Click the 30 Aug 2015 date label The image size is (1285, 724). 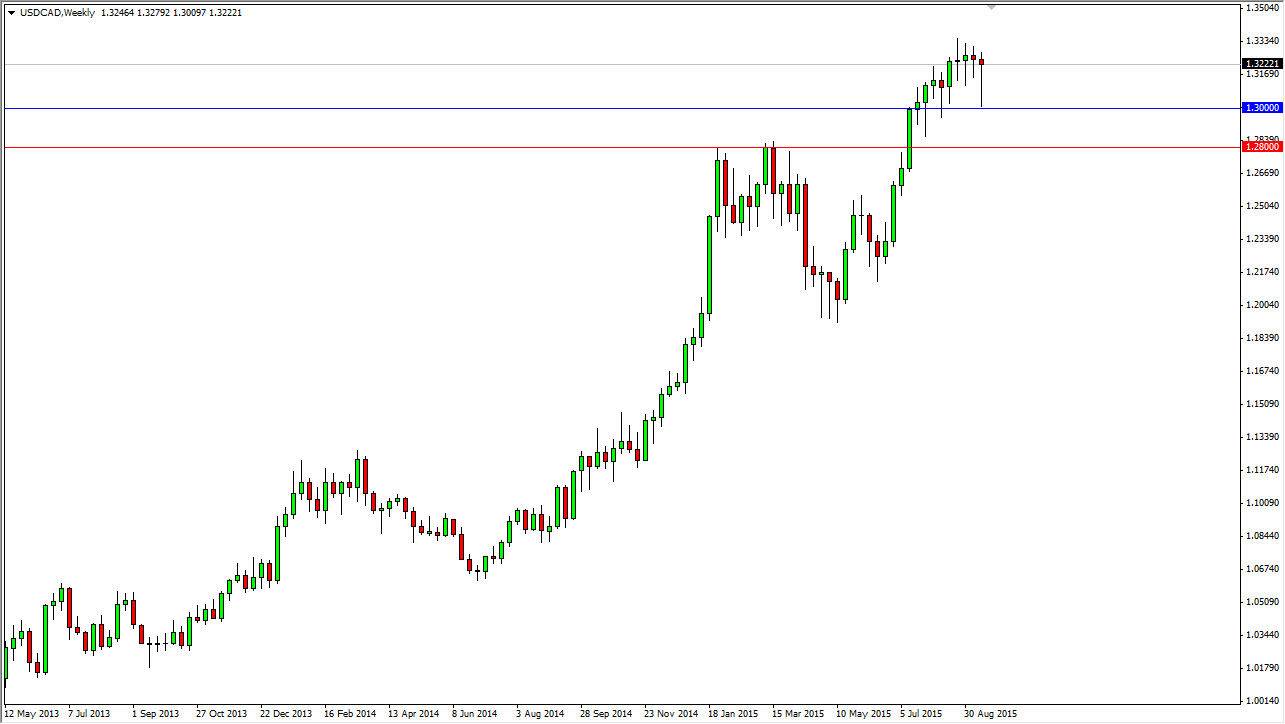(x=989, y=714)
